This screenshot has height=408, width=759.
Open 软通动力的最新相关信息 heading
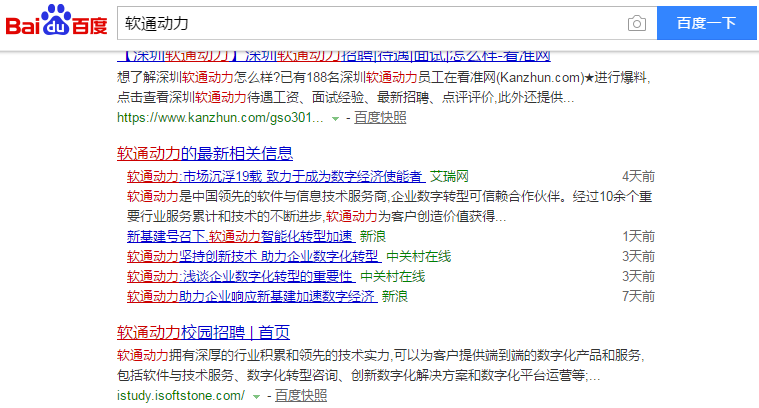point(205,153)
